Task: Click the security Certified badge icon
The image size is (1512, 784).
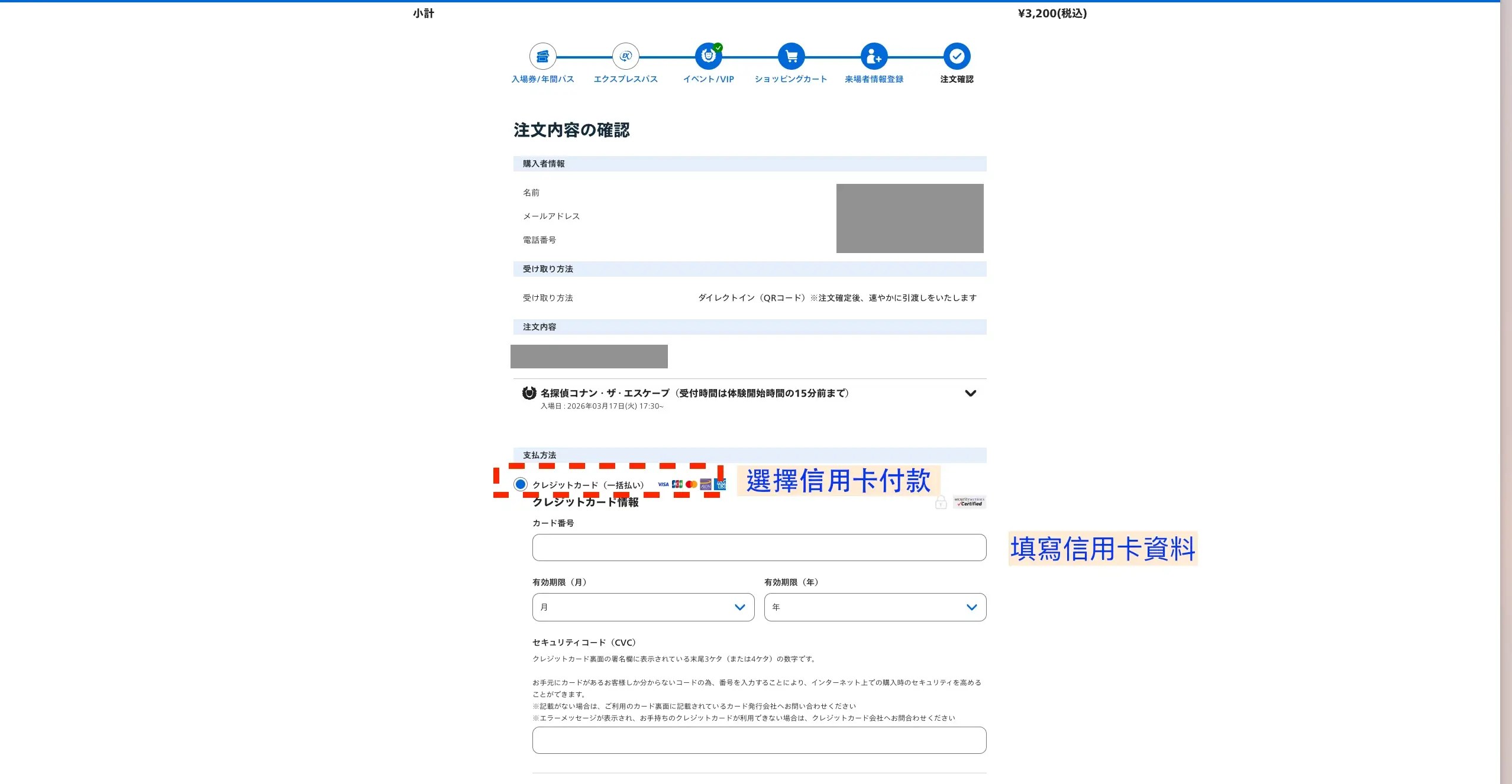Action: 969,503
